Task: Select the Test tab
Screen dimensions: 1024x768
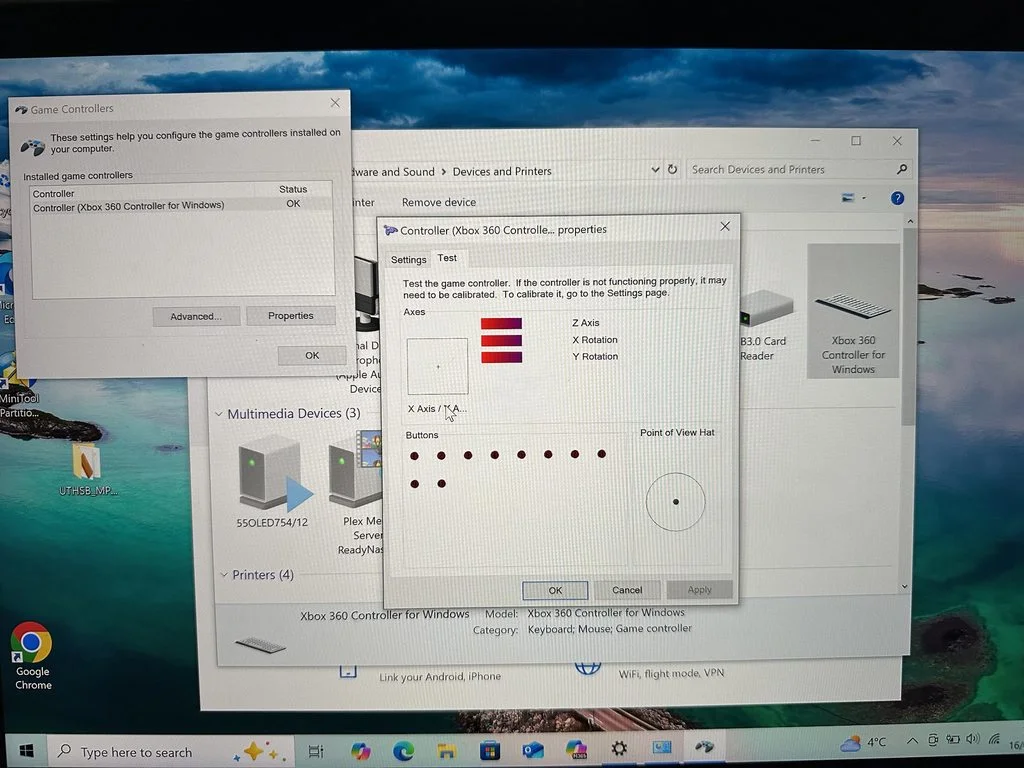Action: point(447,258)
